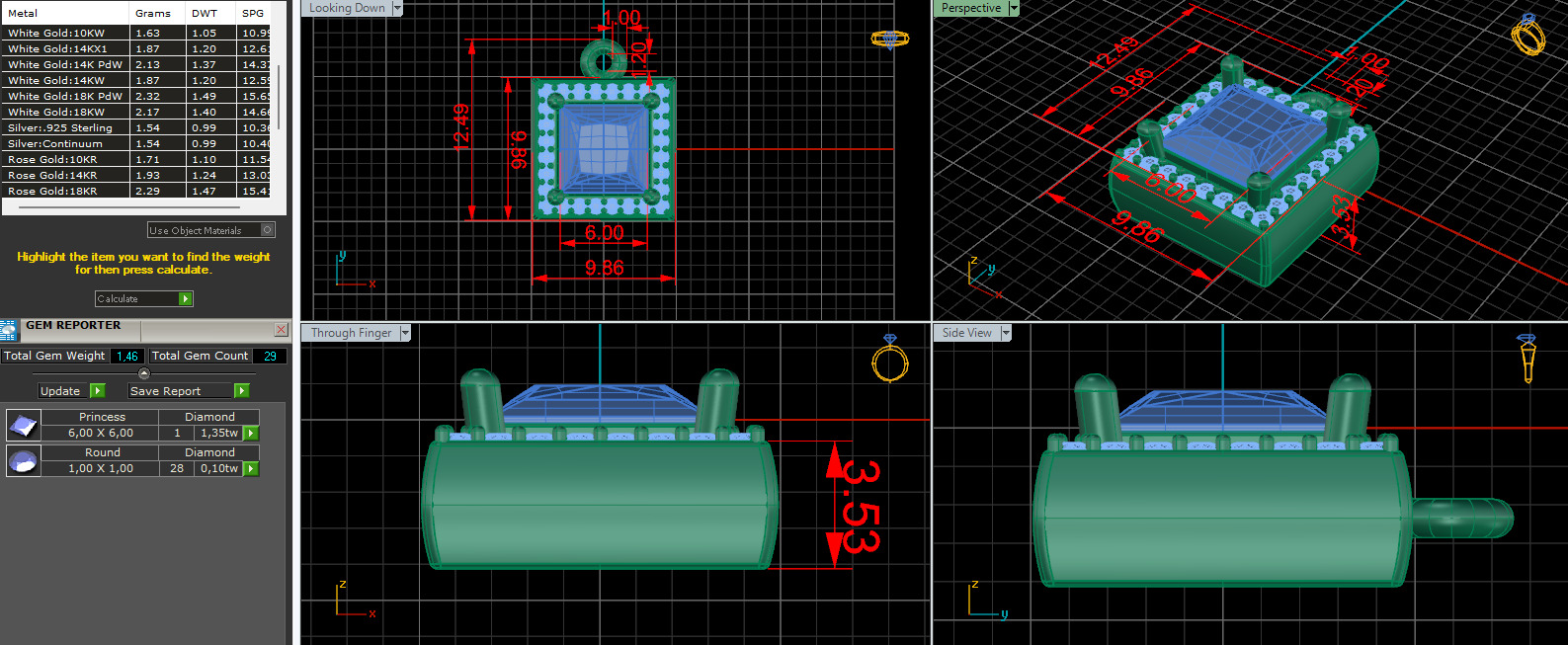
Task: Click the Grams column header
Action: [x=158, y=13]
